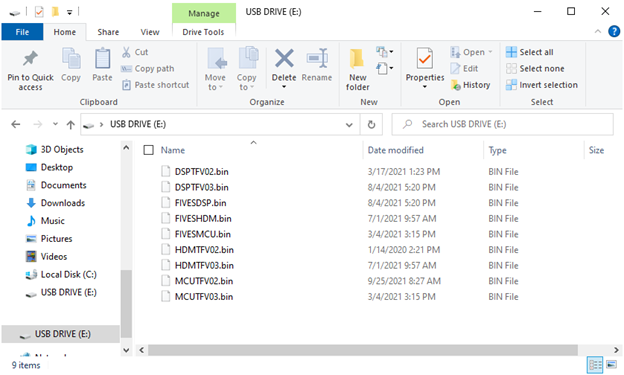Image resolution: width=624 pixels, height=375 pixels.
Task: Select file HDMTFV03.bin
Action: coord(204,266)
